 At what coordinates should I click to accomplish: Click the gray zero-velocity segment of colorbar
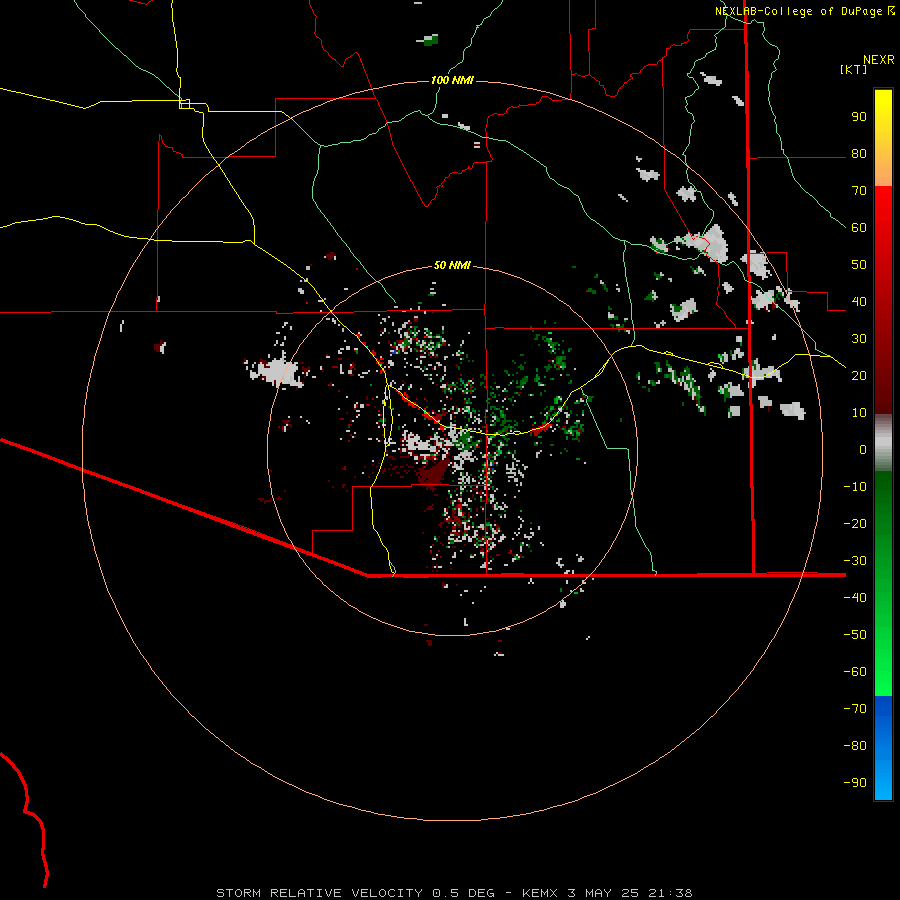pos(883,443)
